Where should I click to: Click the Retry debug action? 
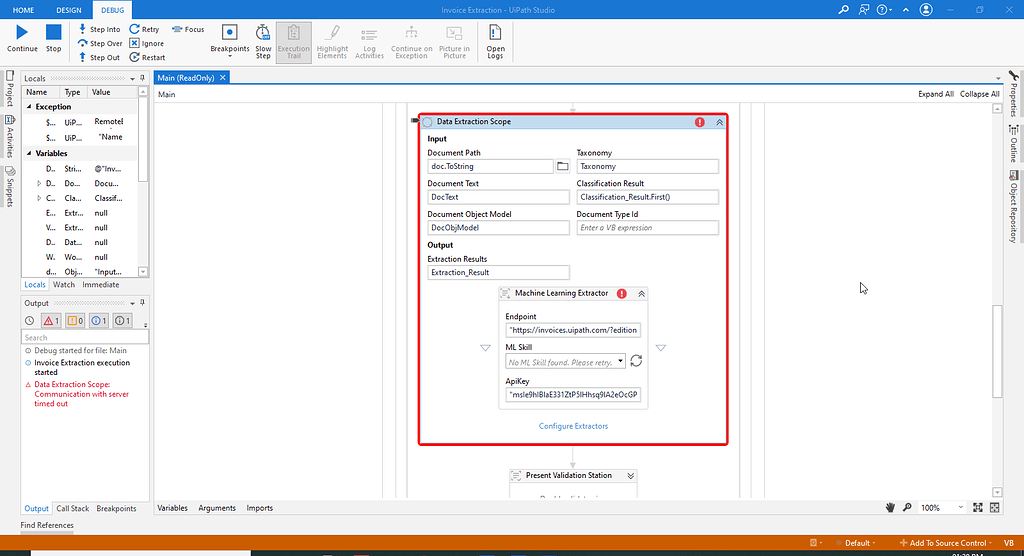pyautogui.click(x=144, y=29)
